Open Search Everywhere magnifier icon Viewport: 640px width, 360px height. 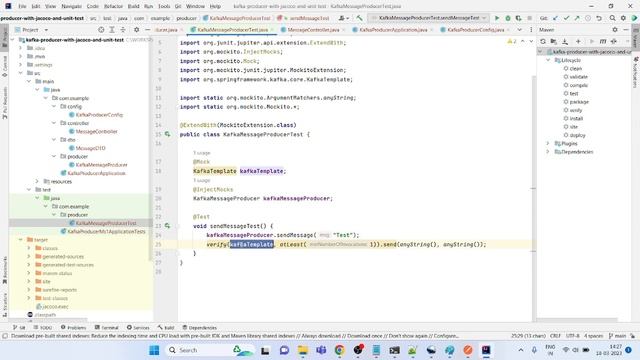click(612, 18)
